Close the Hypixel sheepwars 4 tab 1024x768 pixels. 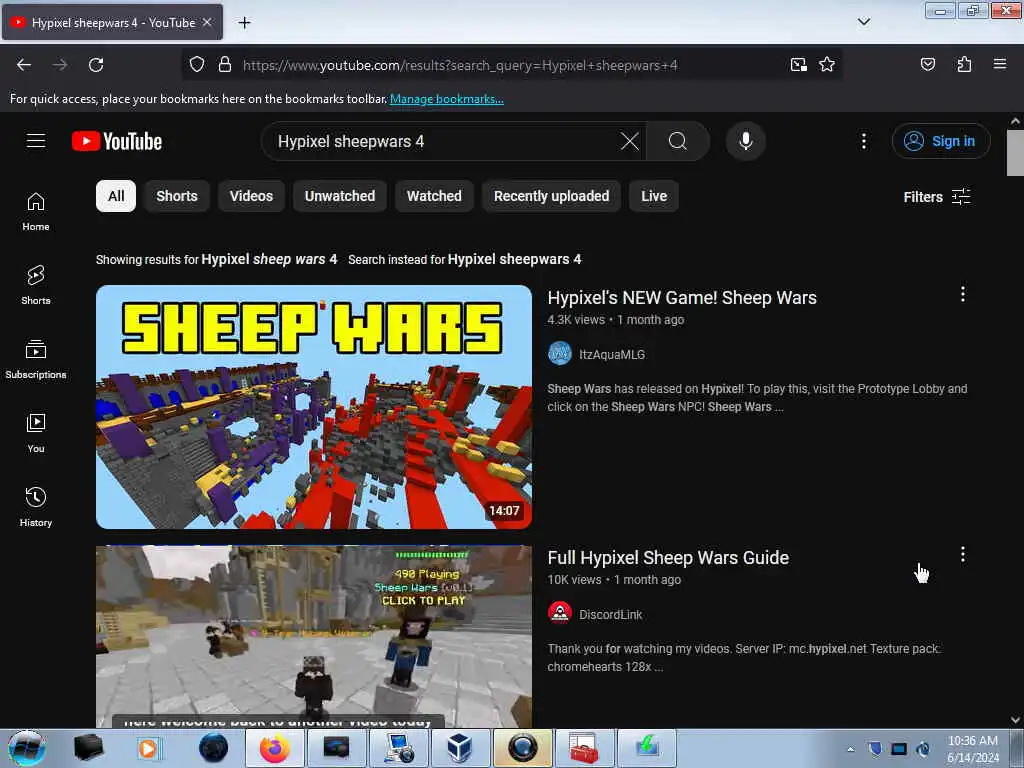click(207, 22)
